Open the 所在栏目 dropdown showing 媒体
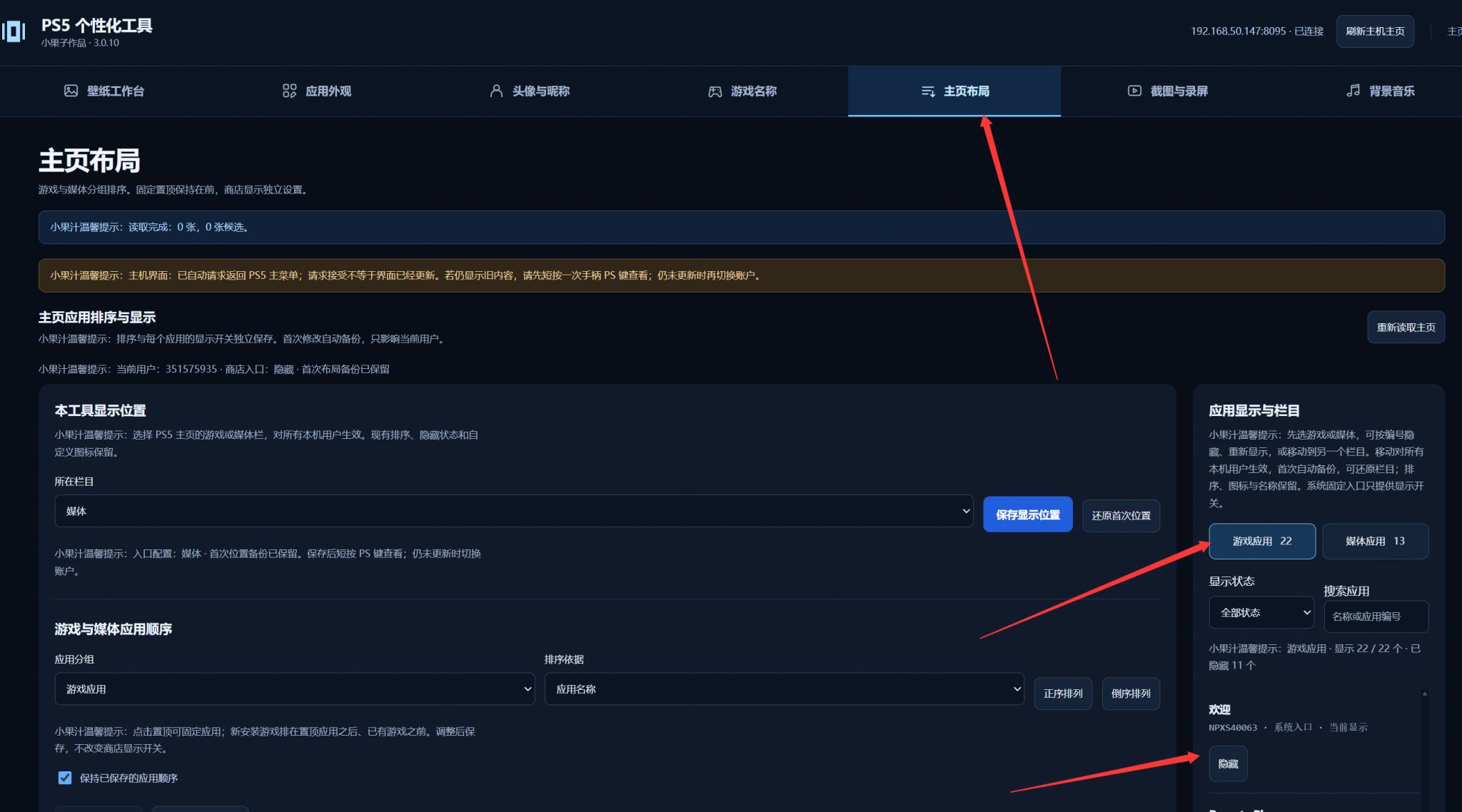The width and height of the screenshot is (1462, 812). [513, 511]
